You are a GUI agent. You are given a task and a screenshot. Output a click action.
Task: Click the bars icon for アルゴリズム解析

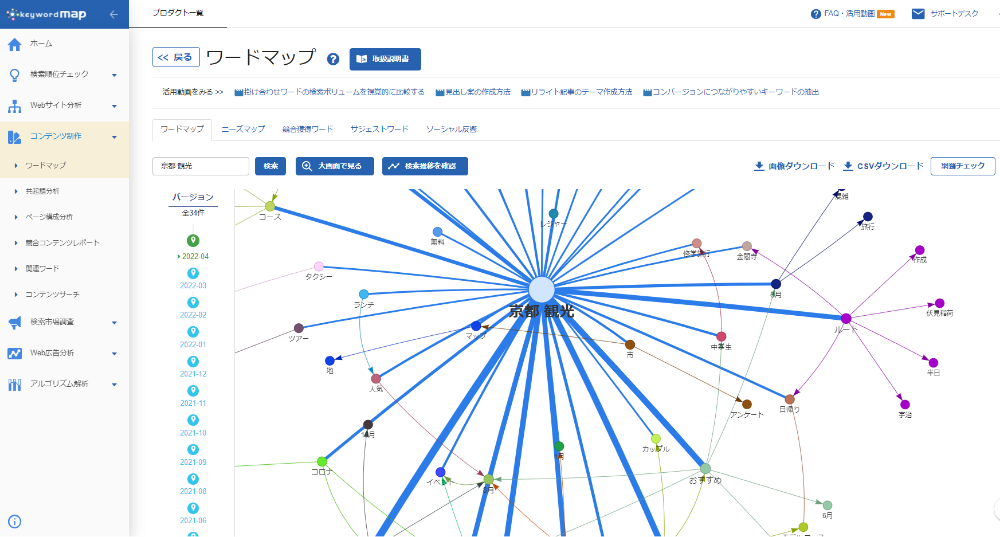15,384
